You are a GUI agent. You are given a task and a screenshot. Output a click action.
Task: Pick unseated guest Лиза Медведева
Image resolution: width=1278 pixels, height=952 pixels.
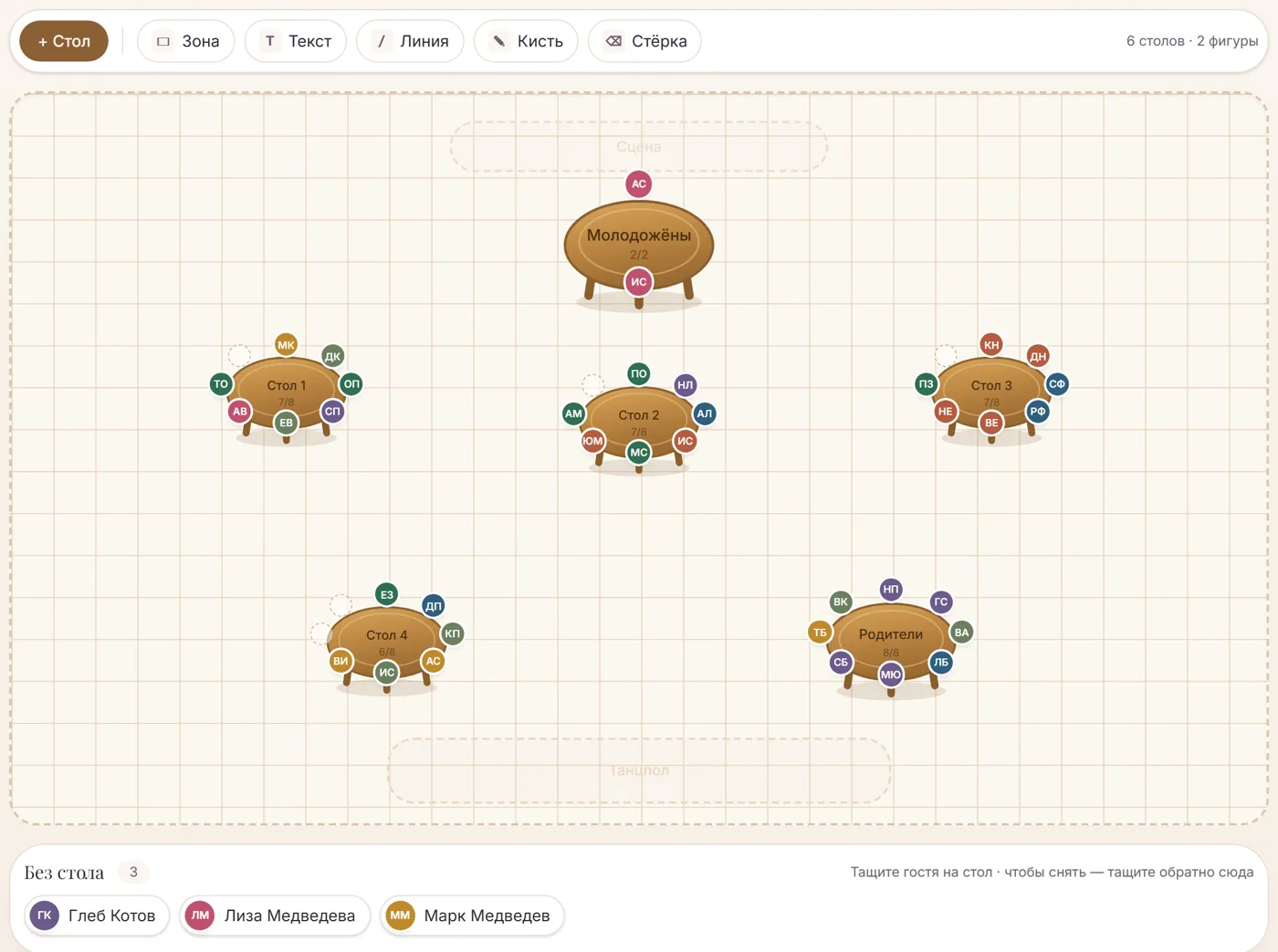tap(275, 915)
